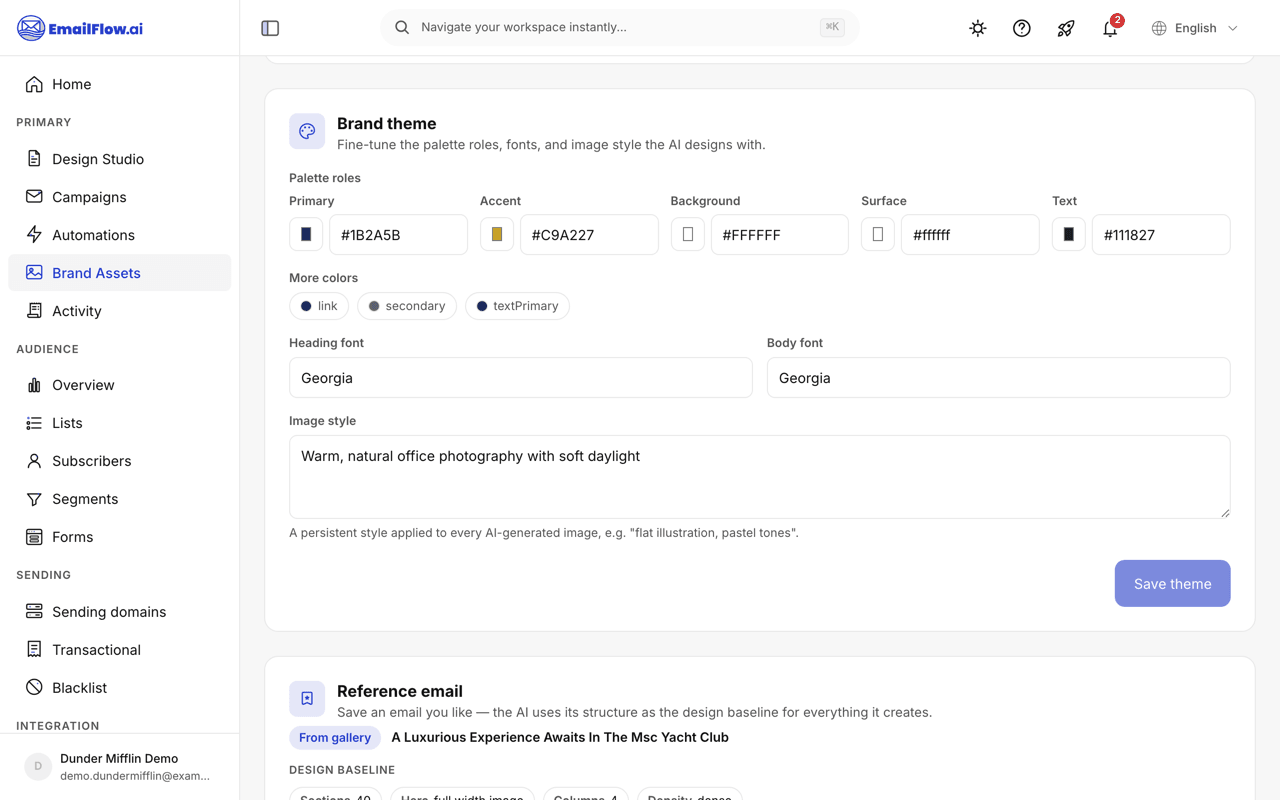The image size is (1280, 800).
Task: Click the Primary color swatch
Action: (x=306, y=234)
